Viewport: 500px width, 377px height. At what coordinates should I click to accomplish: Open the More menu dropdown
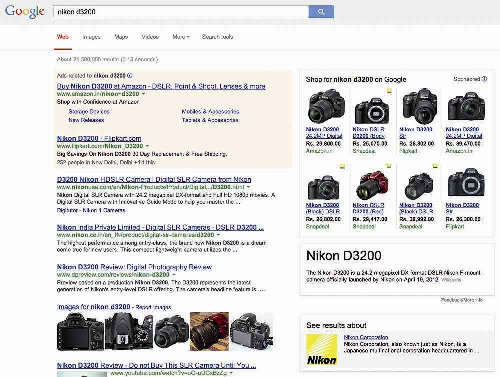coord(181,37)
